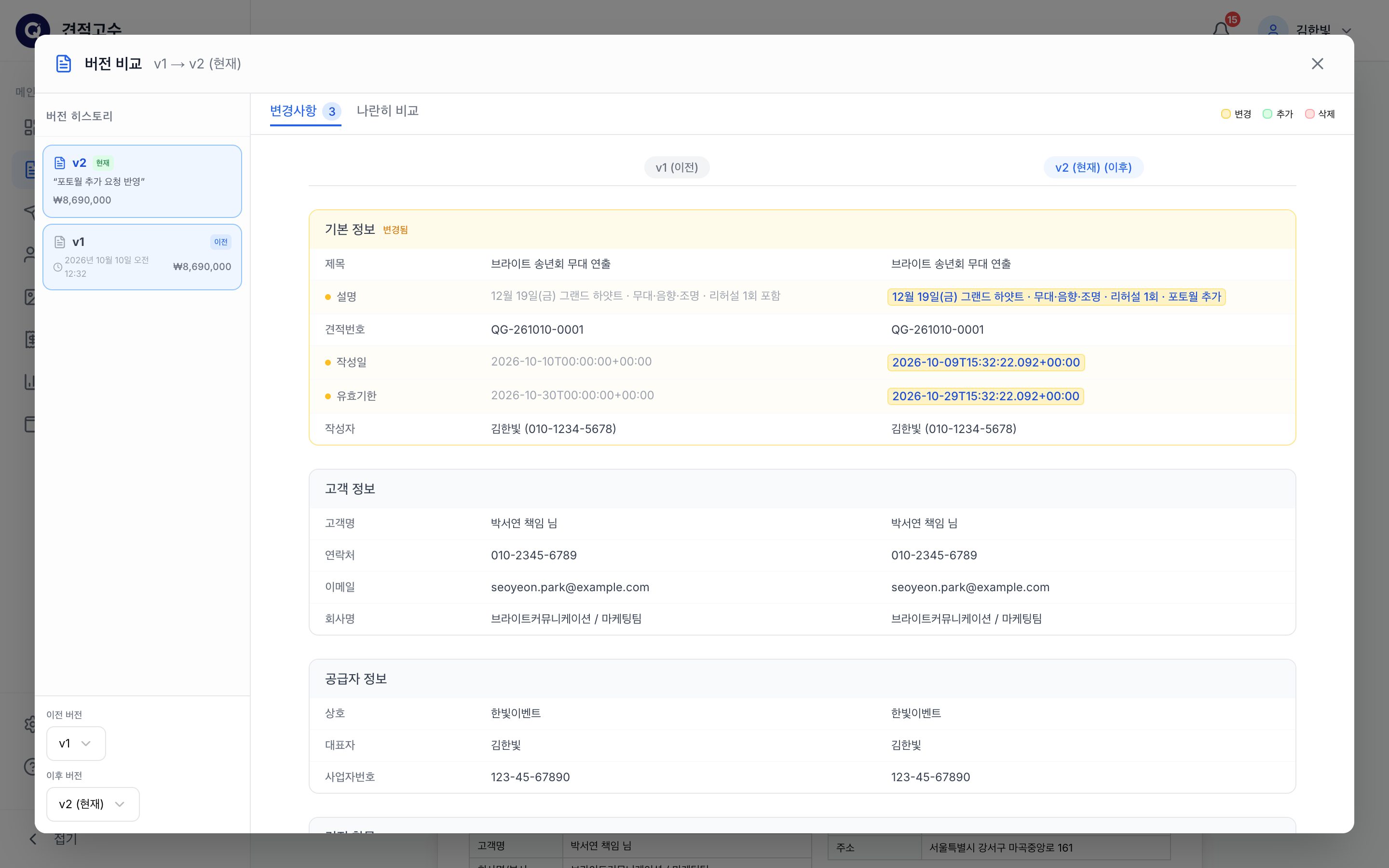Click the 견적번호 QG-261010-0001 in v1 column

(x=537, y=330)
